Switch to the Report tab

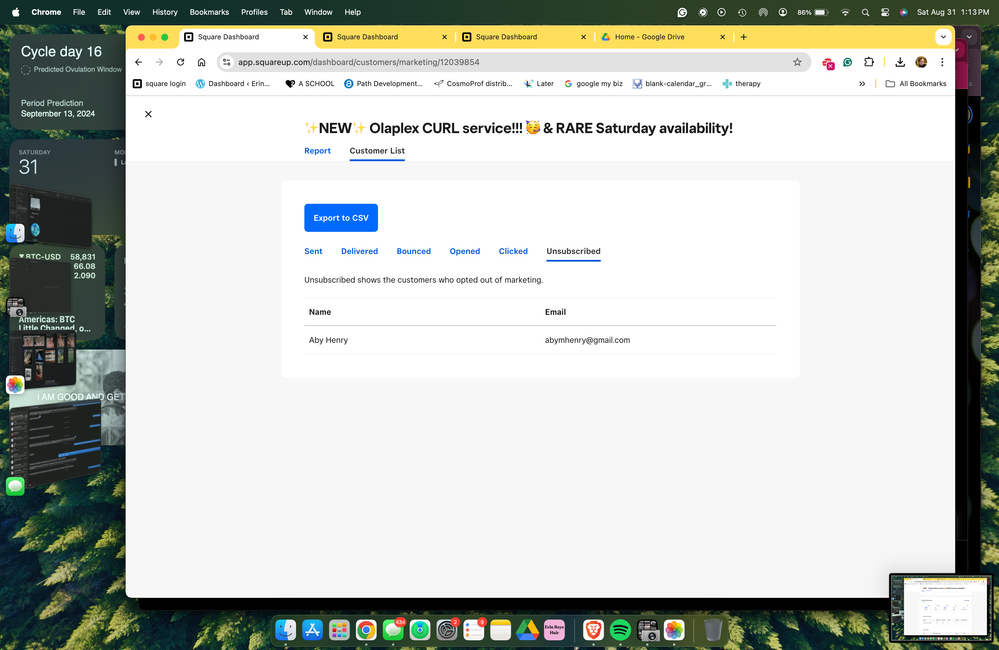point(317,151)
